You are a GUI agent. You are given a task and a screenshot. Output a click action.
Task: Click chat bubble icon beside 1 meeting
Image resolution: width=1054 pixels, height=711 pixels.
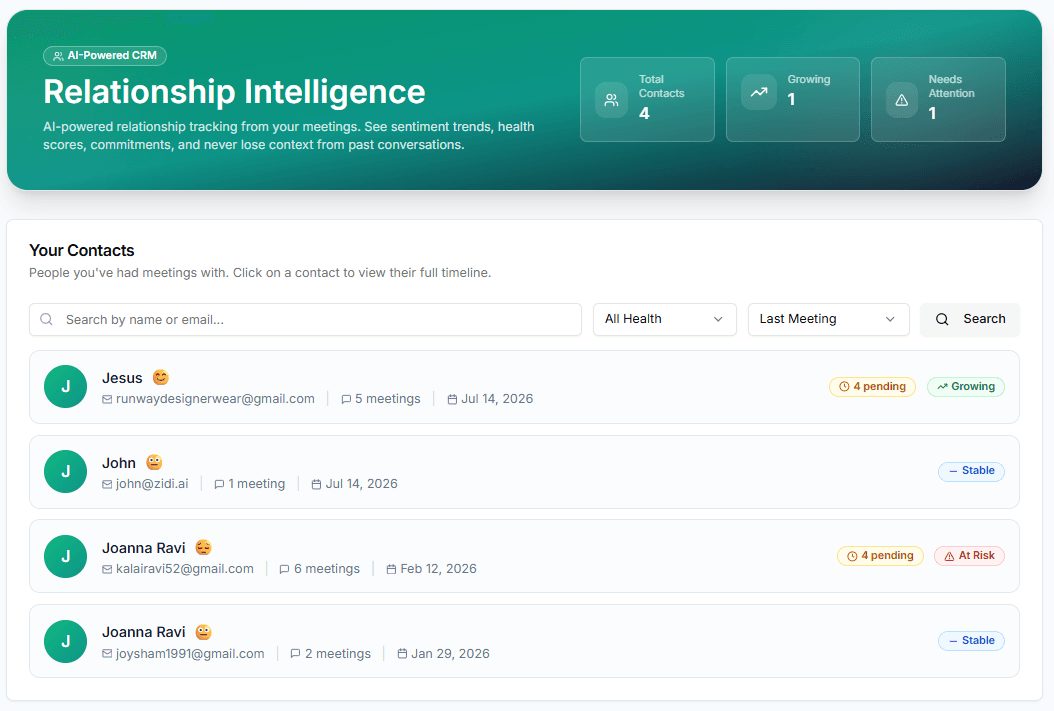pyautogui.click(x=219, y=485)
